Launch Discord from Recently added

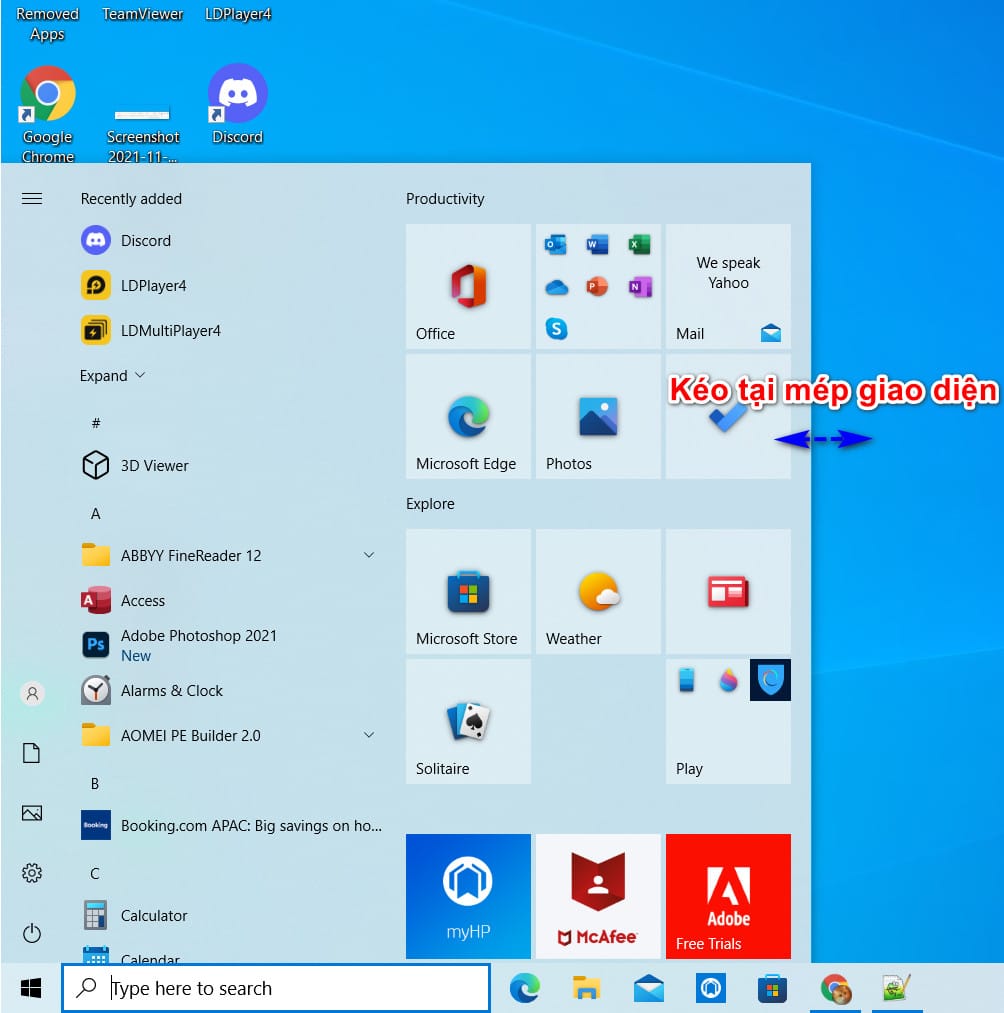point(233,240)
